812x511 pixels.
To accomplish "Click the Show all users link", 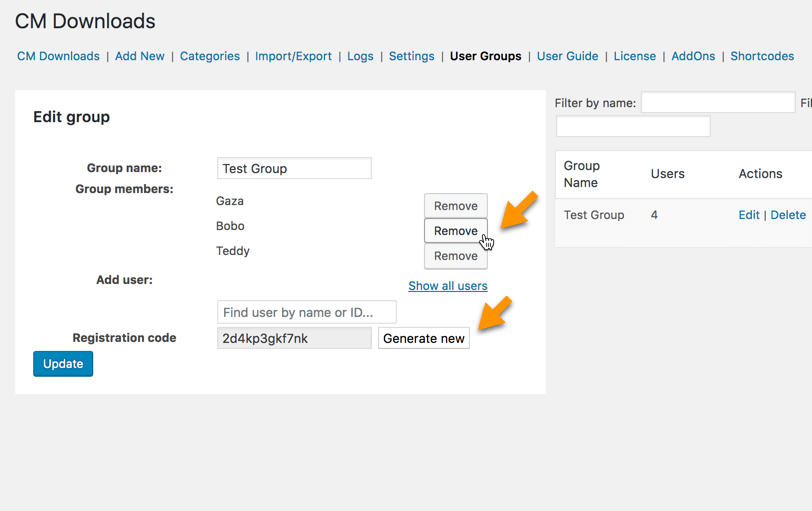I will coord(447,286).
